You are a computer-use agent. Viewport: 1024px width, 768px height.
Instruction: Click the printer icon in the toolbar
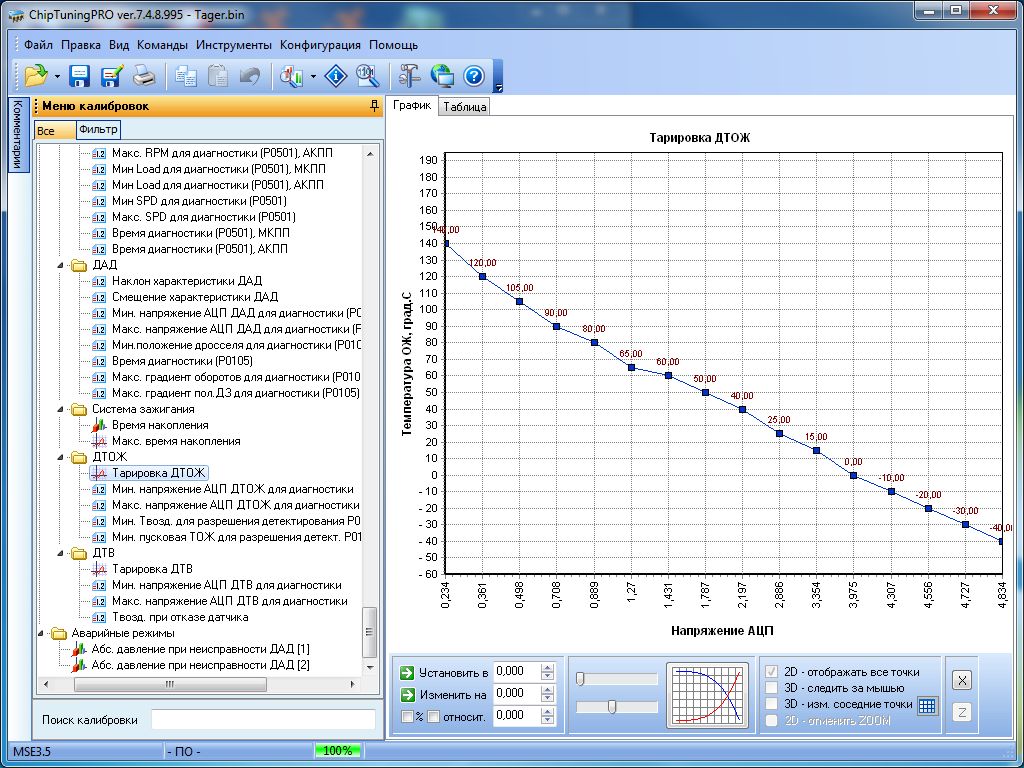[144, 76]
